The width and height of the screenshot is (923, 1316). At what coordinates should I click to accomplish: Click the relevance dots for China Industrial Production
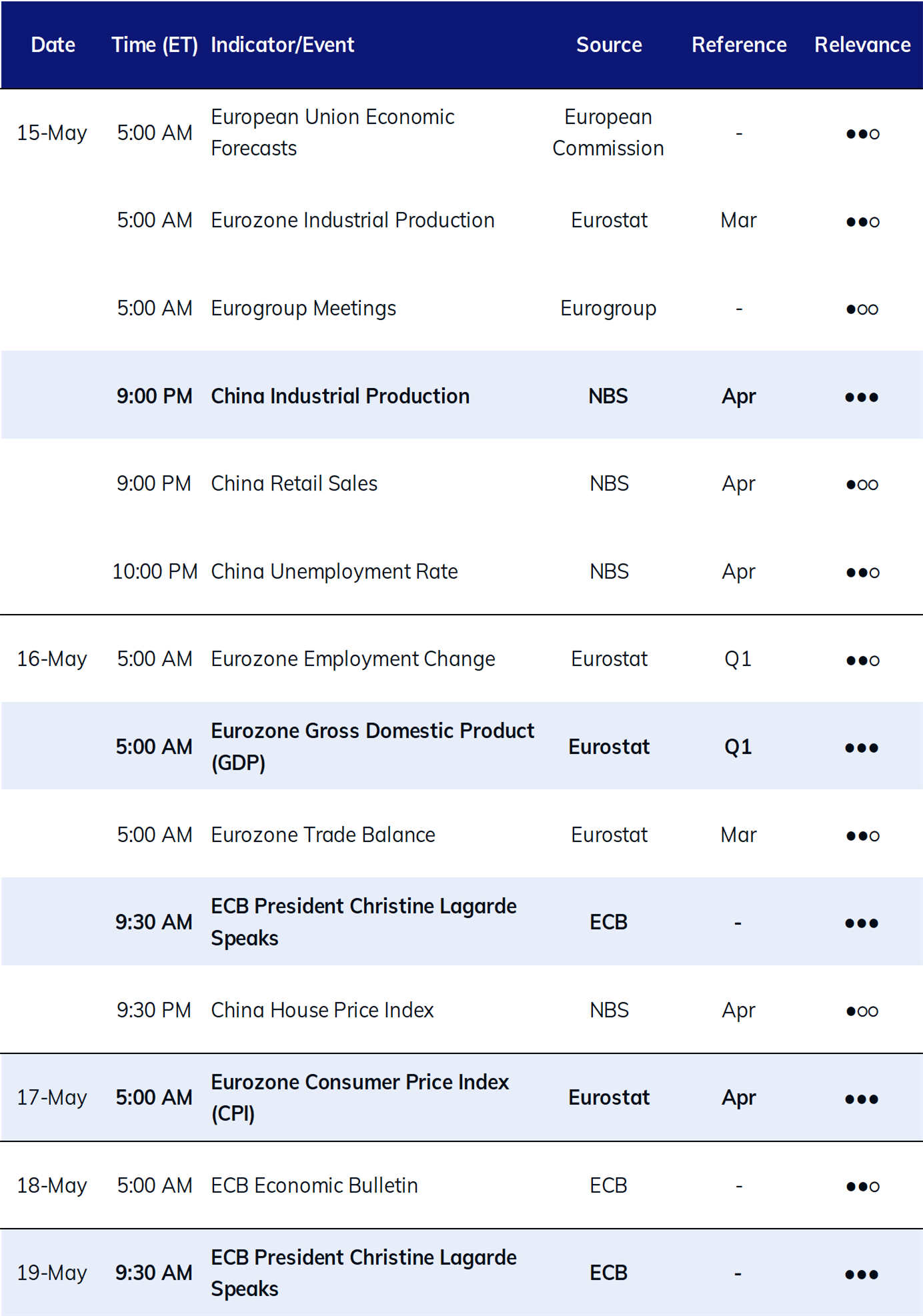click(862, 397)
